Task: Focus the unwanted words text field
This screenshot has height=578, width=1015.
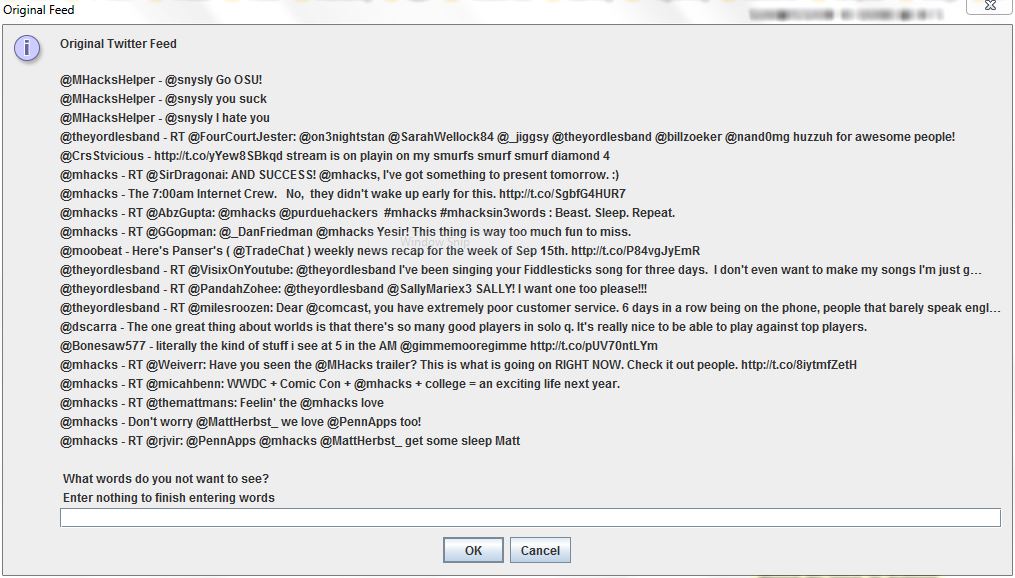Action: pyautogui.click(x=530, y=517)
